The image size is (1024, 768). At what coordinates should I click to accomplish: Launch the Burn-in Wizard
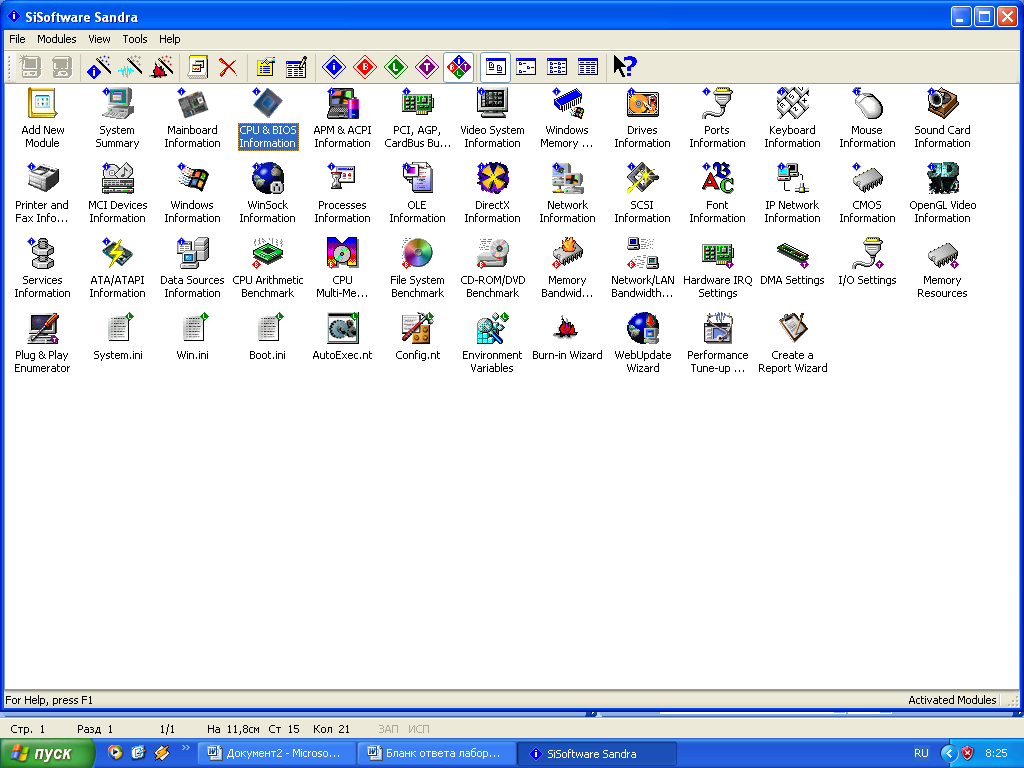(x=567, y=338)
